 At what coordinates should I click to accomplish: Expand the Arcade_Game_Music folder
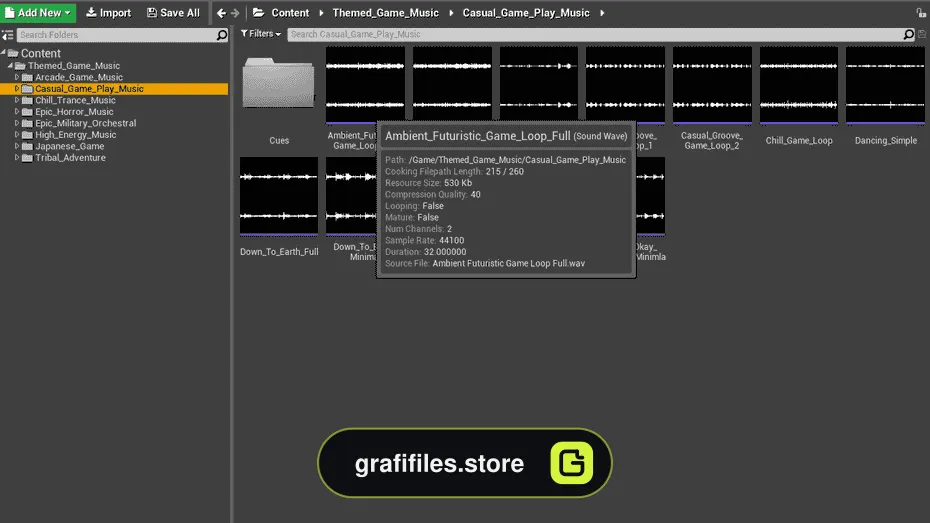17,77
